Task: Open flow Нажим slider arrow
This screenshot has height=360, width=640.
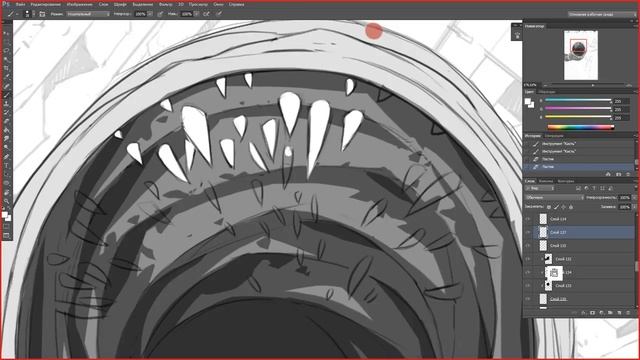Action: (x=196, y=13)
